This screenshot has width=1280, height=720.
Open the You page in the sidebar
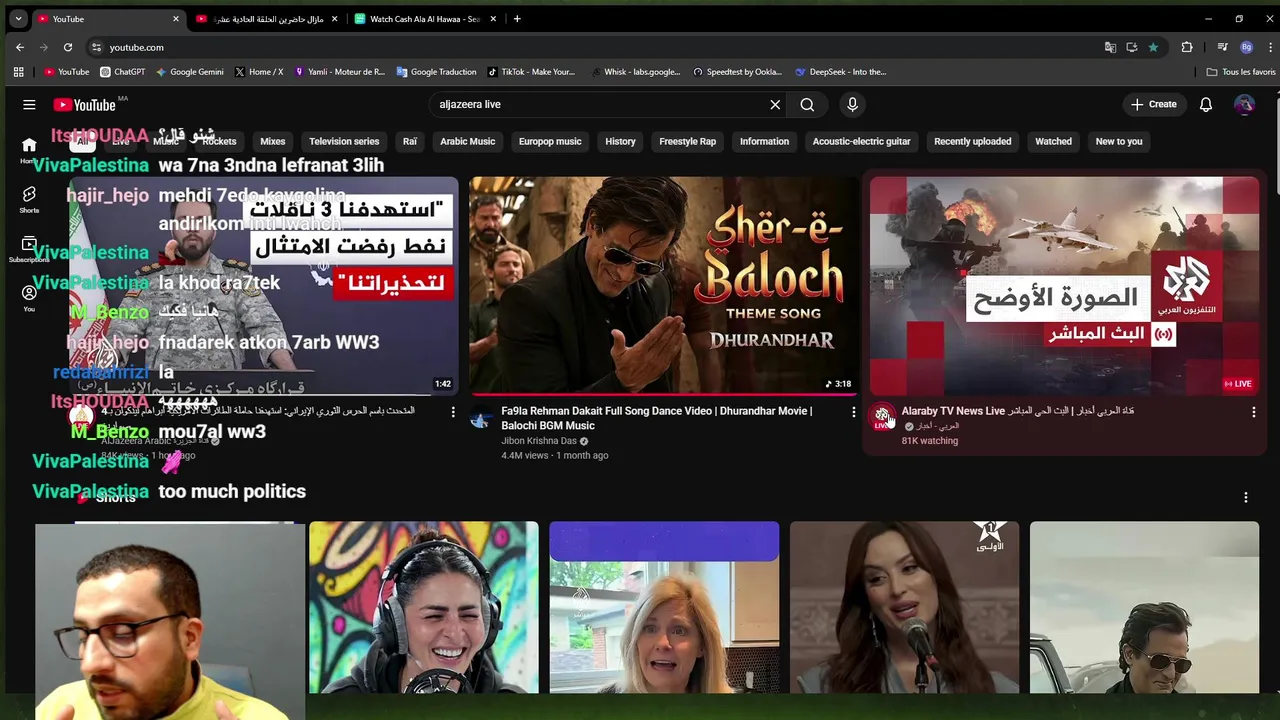pyautogui.click(x=29, y=298)
